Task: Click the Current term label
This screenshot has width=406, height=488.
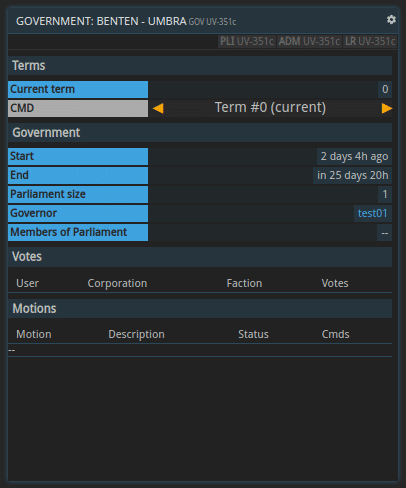Action: (78, 89)
